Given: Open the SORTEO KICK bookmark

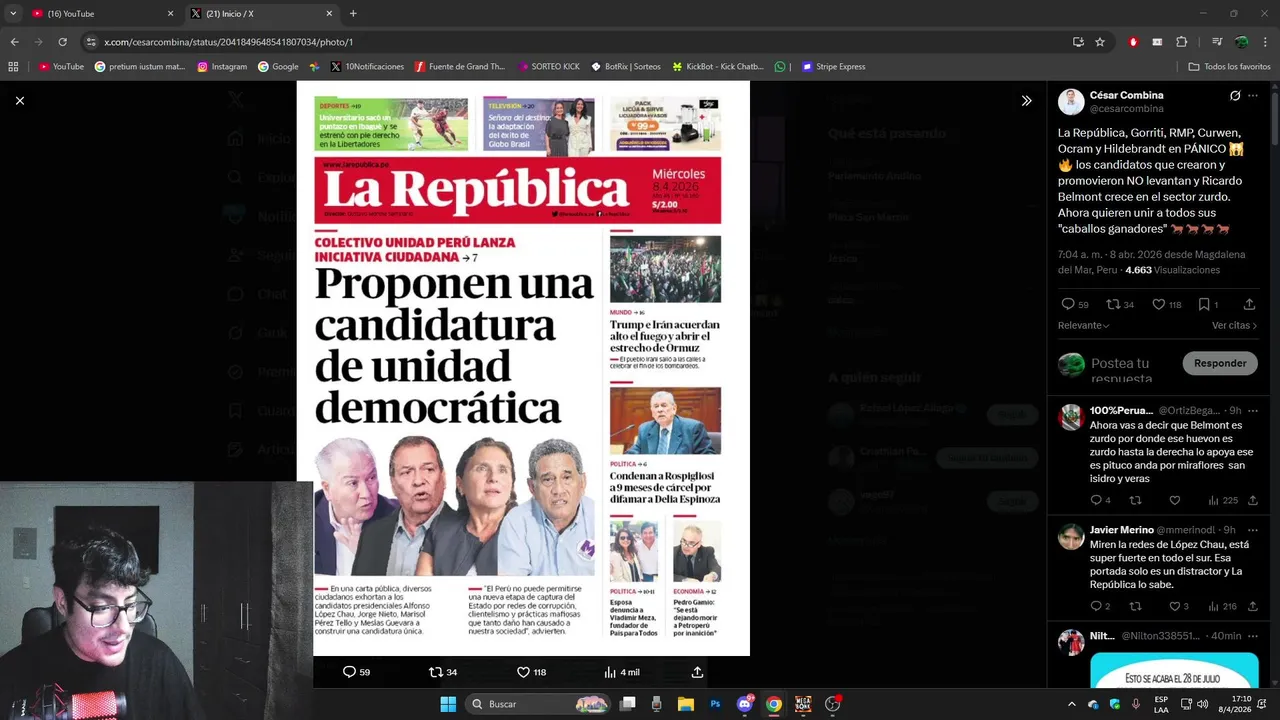Looking at the screenshot, I should pos(549,67).
